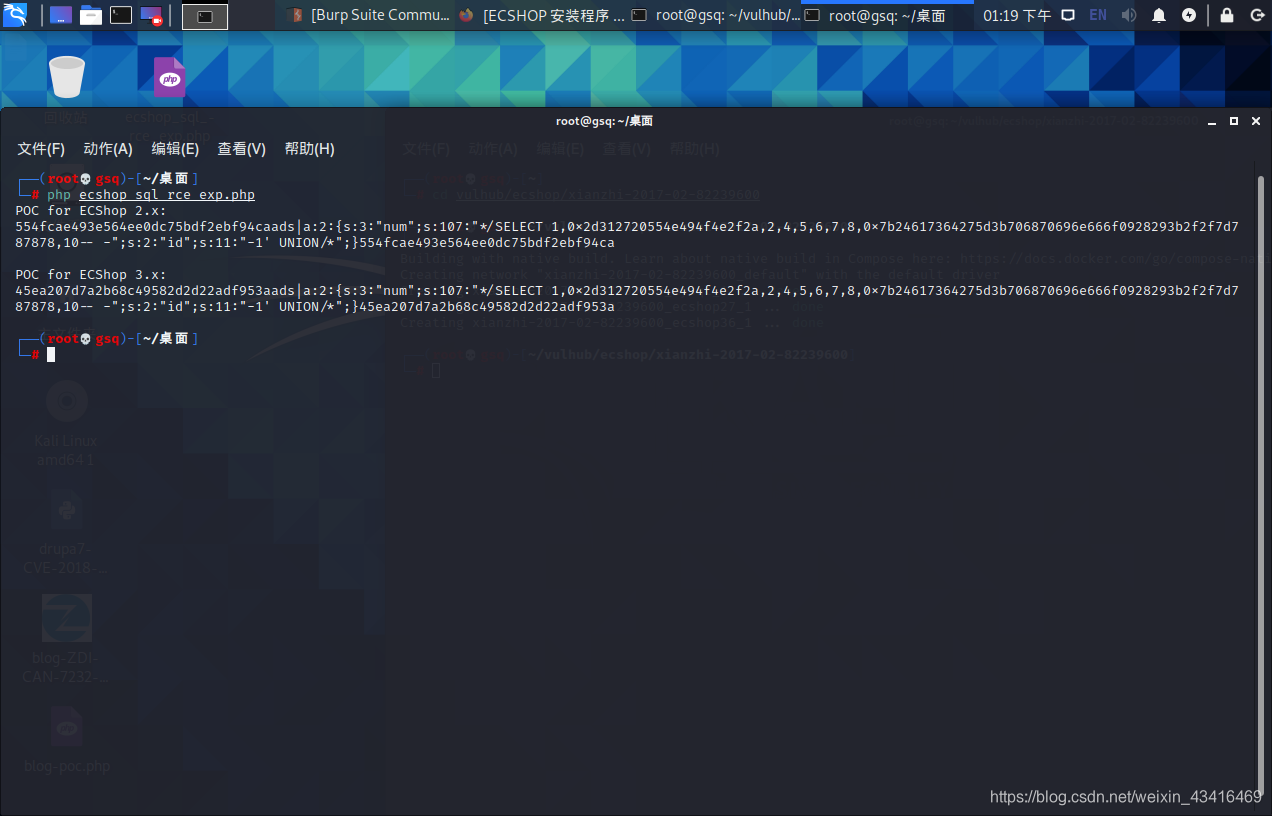This screenshot has width=1272, height=816.
Task: Click the hash ending 554fcae493e564ee0dc75bdf2ebf94ca
Action: click(x=487, y=243)
